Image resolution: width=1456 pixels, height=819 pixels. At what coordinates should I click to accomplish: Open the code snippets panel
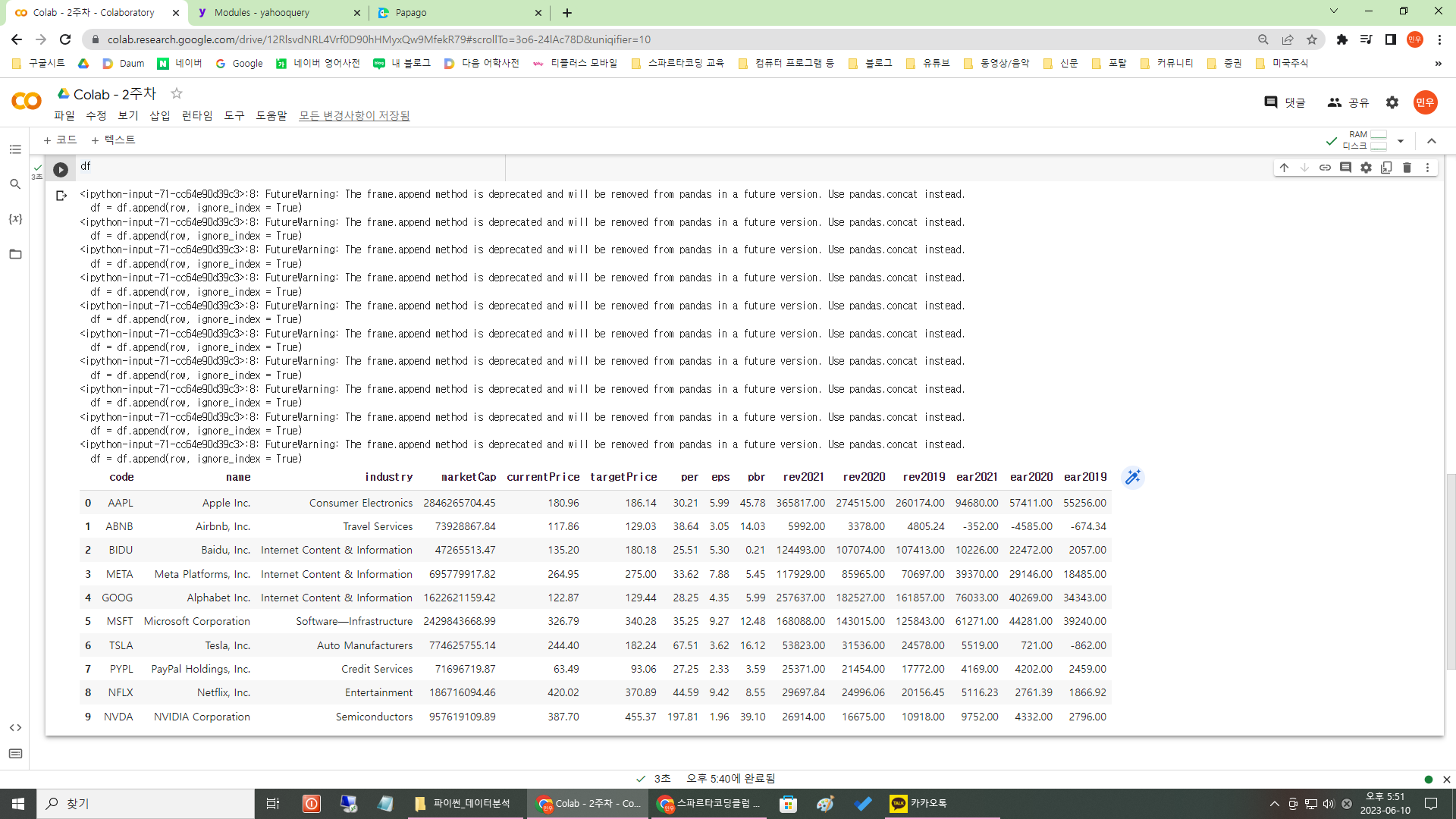(x=15, y=727)
